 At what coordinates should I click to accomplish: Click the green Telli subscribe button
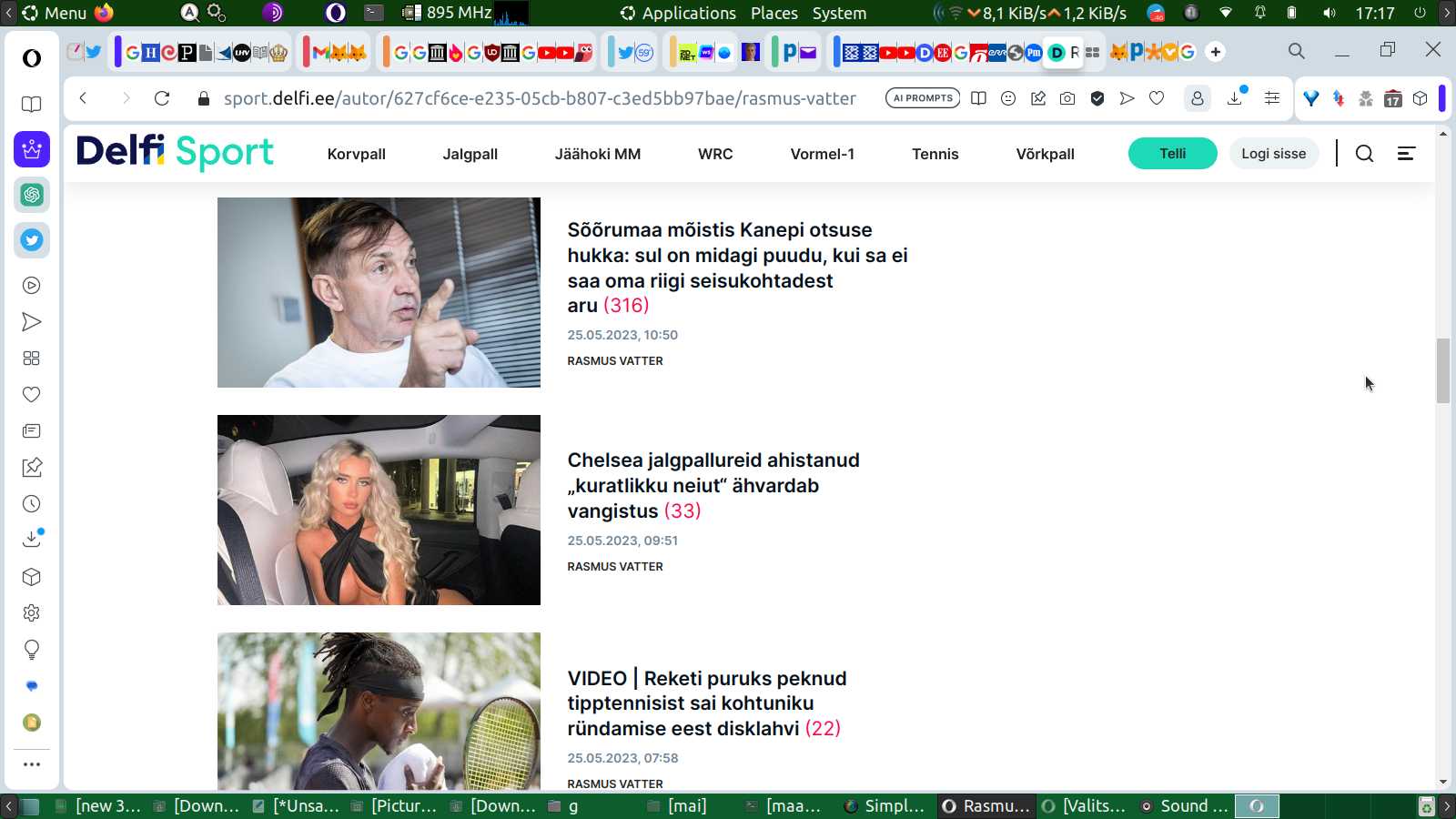coord(1173,154)
